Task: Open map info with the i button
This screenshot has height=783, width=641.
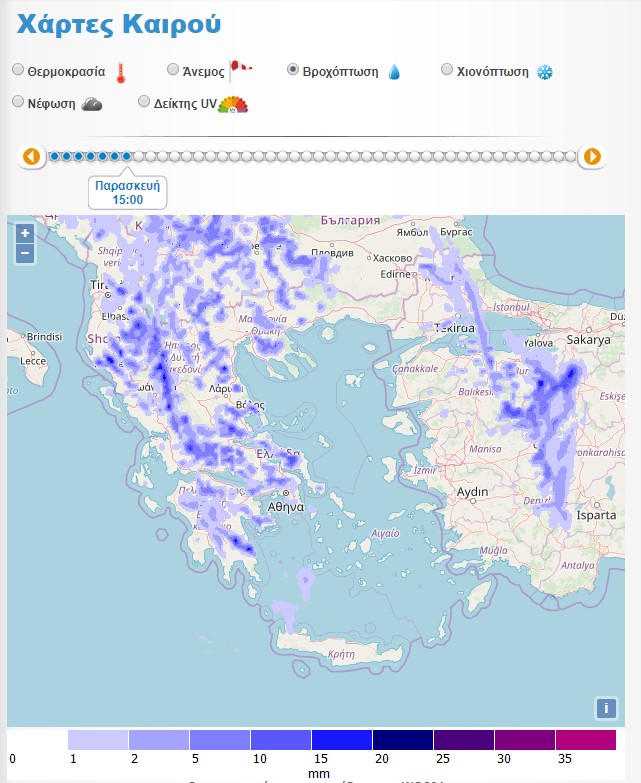Action: pos(606,708)
